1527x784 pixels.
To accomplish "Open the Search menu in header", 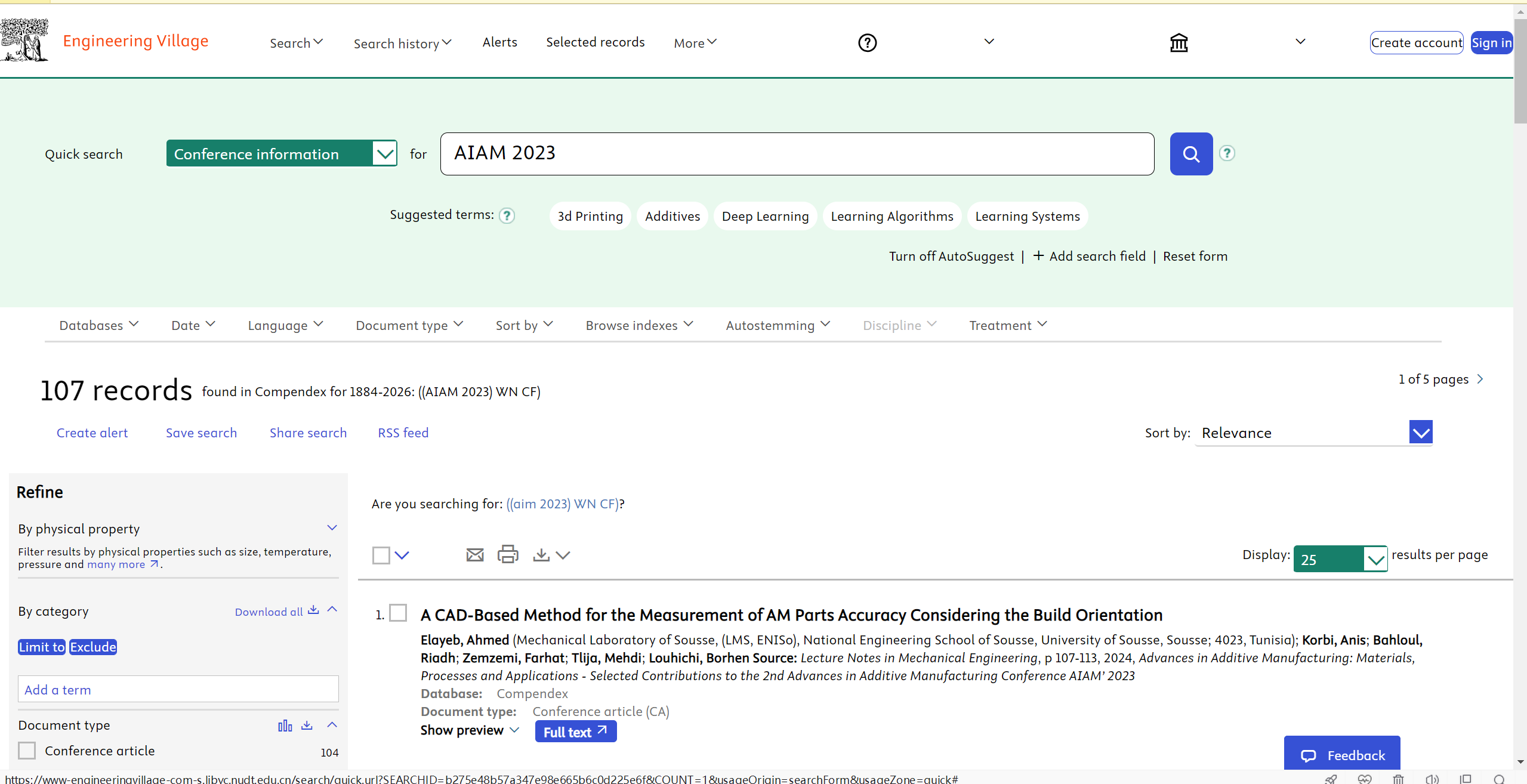I will (x=297, y=43).
